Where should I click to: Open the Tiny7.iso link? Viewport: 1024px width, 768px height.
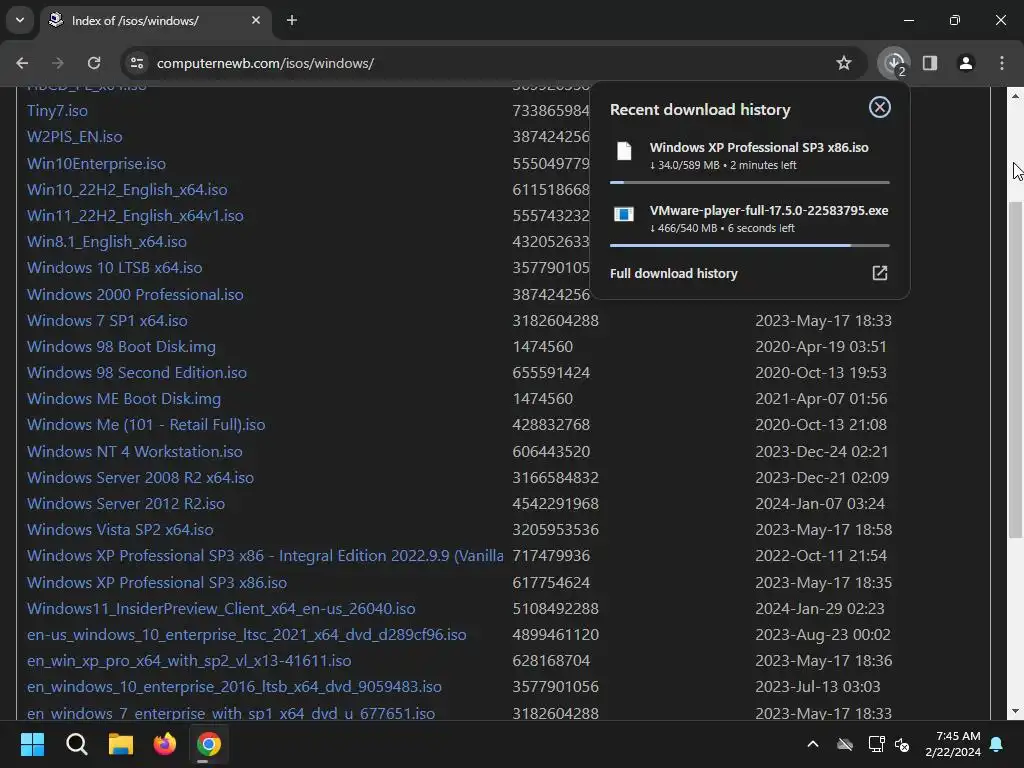[57, 110]
